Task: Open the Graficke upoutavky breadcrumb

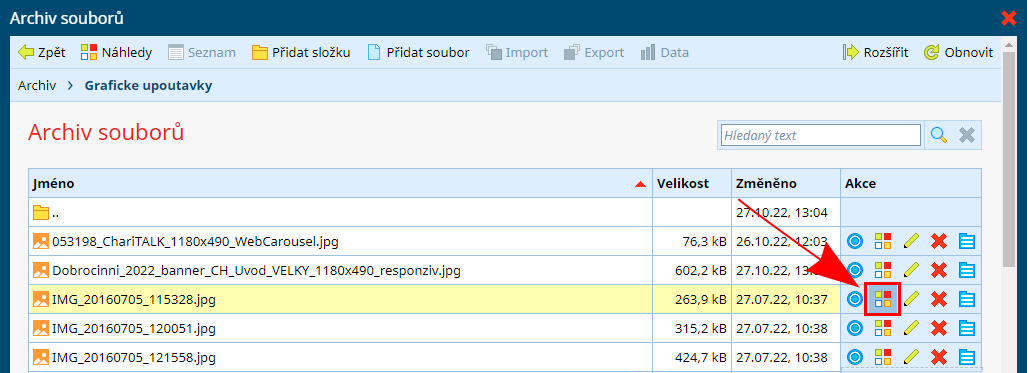Action: (148, 85)
